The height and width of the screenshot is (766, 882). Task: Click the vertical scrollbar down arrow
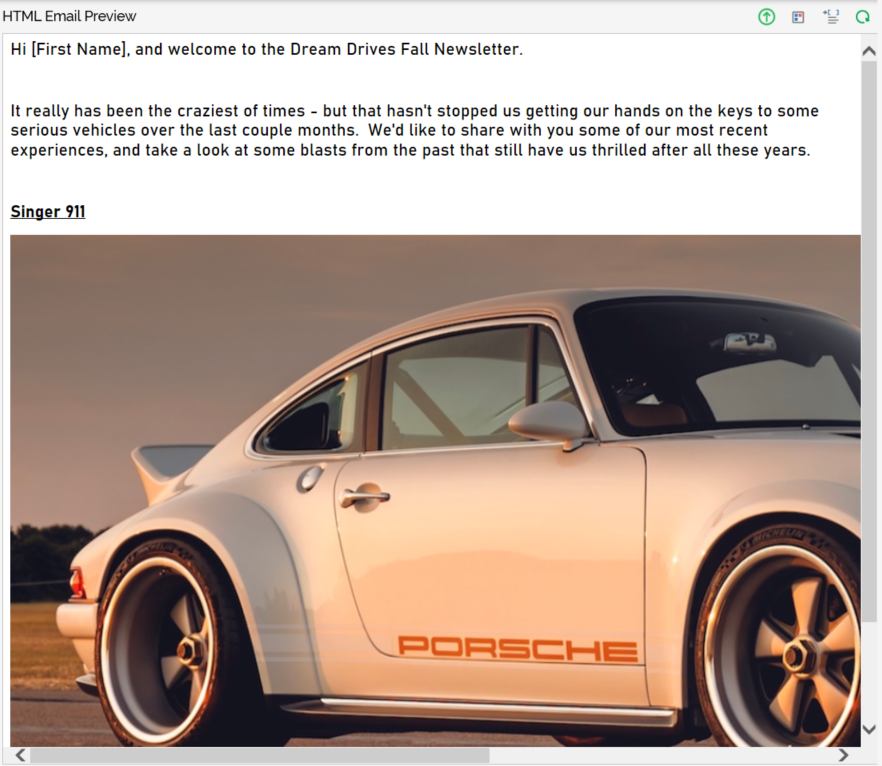tap(868, 729)
